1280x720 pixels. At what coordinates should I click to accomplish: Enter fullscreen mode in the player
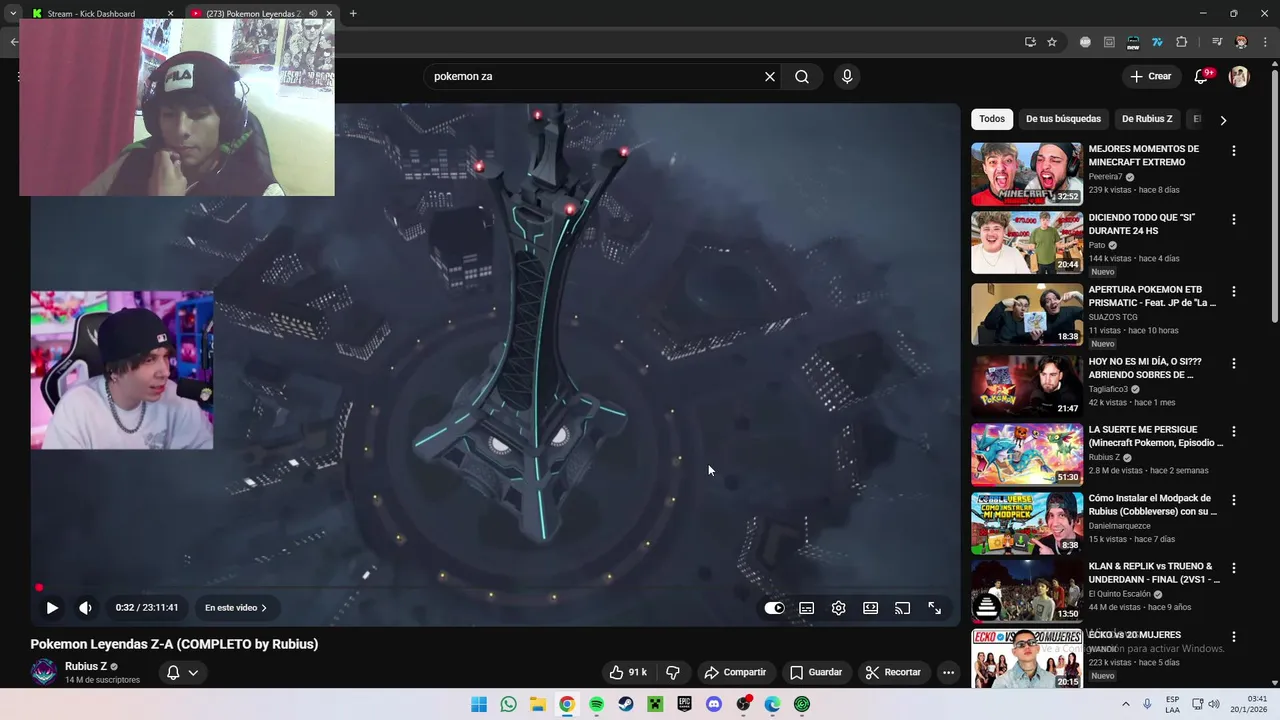tap(935, 608)
